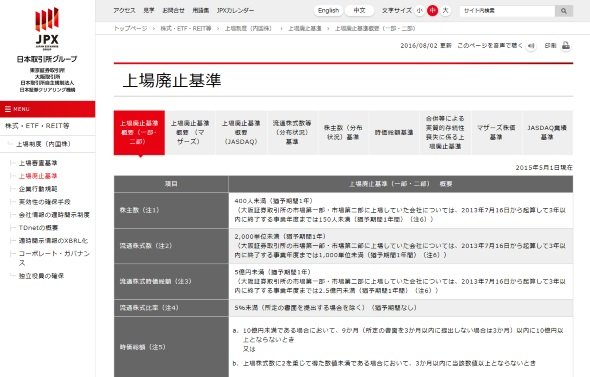
Task: Click the site search magnifier button
Action: coord(564,11)
